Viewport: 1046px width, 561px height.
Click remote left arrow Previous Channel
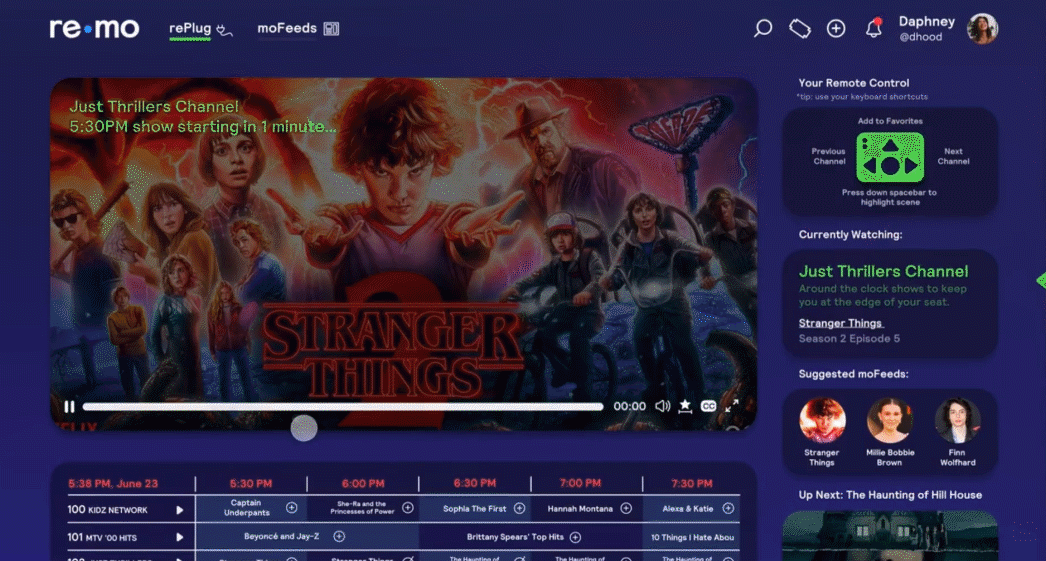coord(870,165)
